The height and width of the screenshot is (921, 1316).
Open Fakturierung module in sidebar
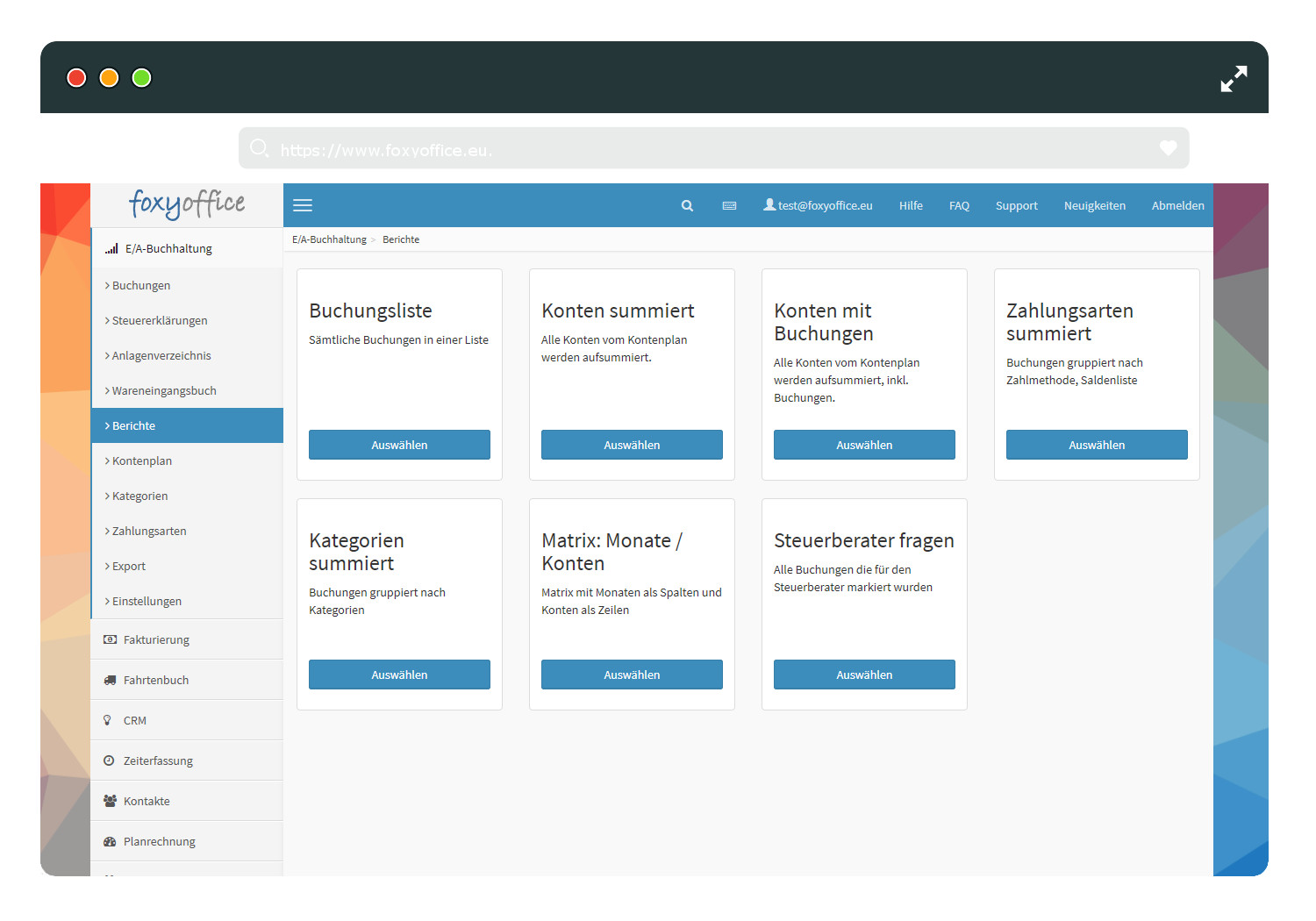(156, 639)
